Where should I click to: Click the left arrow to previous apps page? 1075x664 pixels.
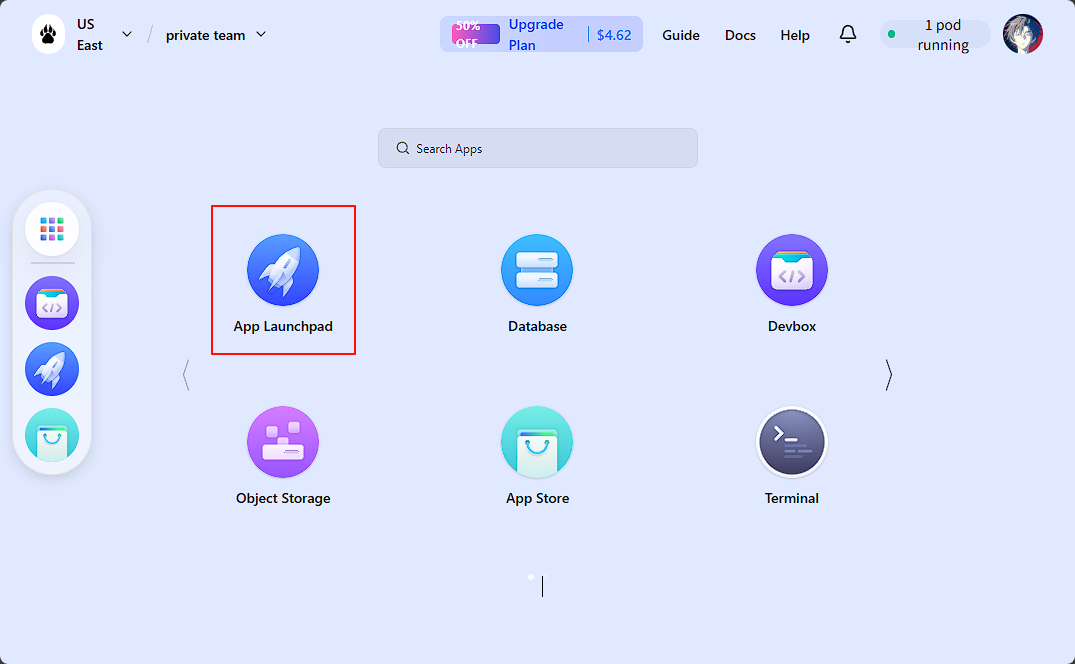tap(186, 375)
